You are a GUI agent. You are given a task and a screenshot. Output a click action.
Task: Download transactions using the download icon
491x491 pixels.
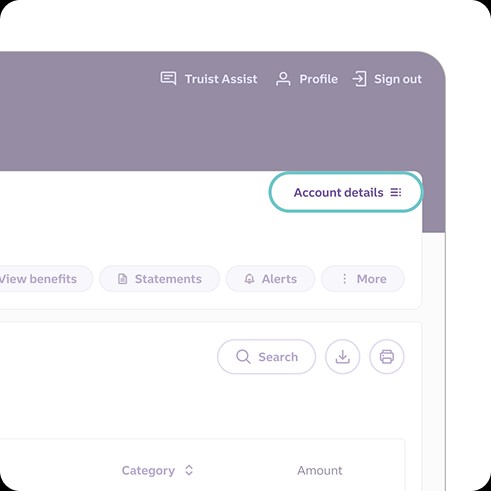(342, 357)
